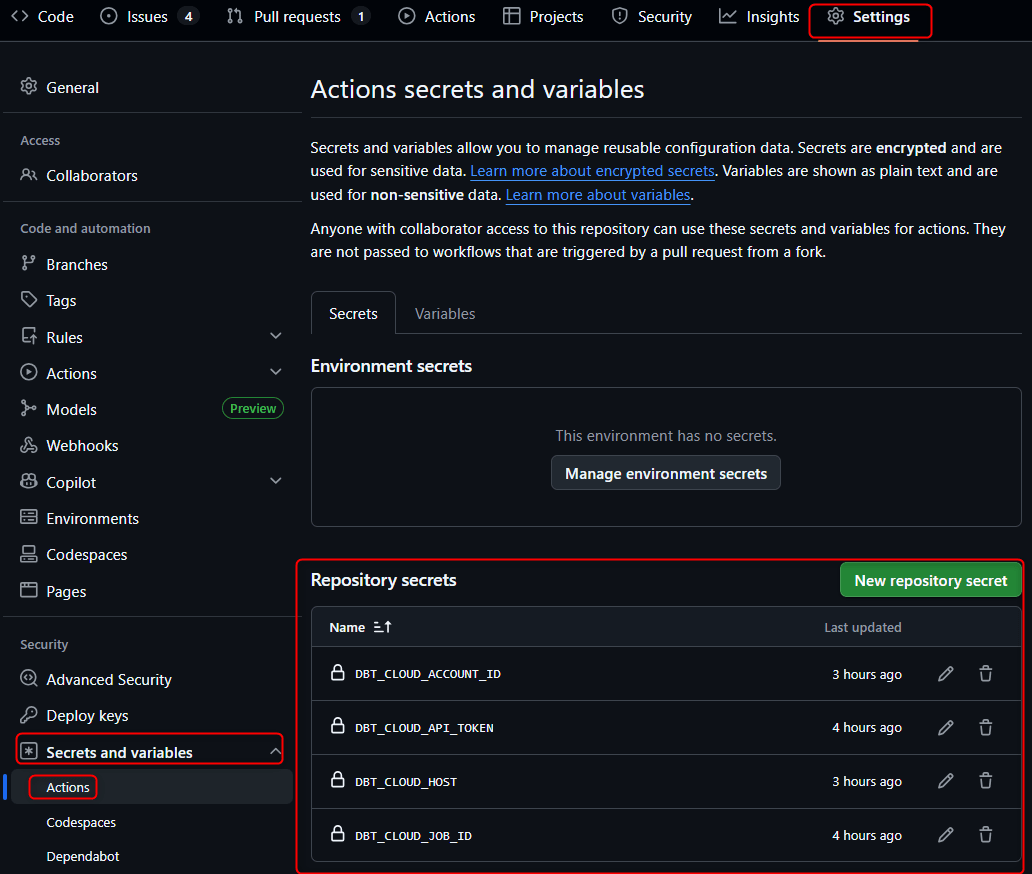
Task: Click trash icon for DBT_CLOUD_JOB_ID
Action: pos(985,835)
